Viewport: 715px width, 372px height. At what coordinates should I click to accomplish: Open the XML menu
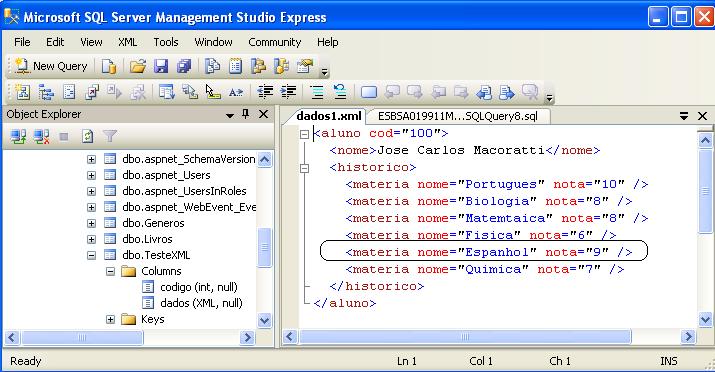[x=127, y=42]
